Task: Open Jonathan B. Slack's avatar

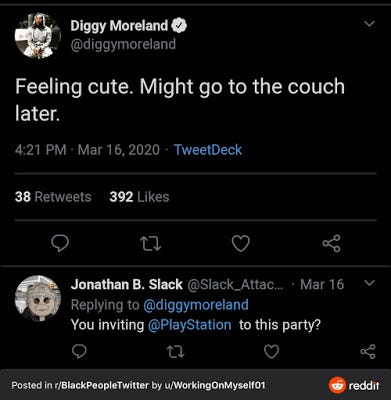Action: pyautogui.click(x=38, y=298)
